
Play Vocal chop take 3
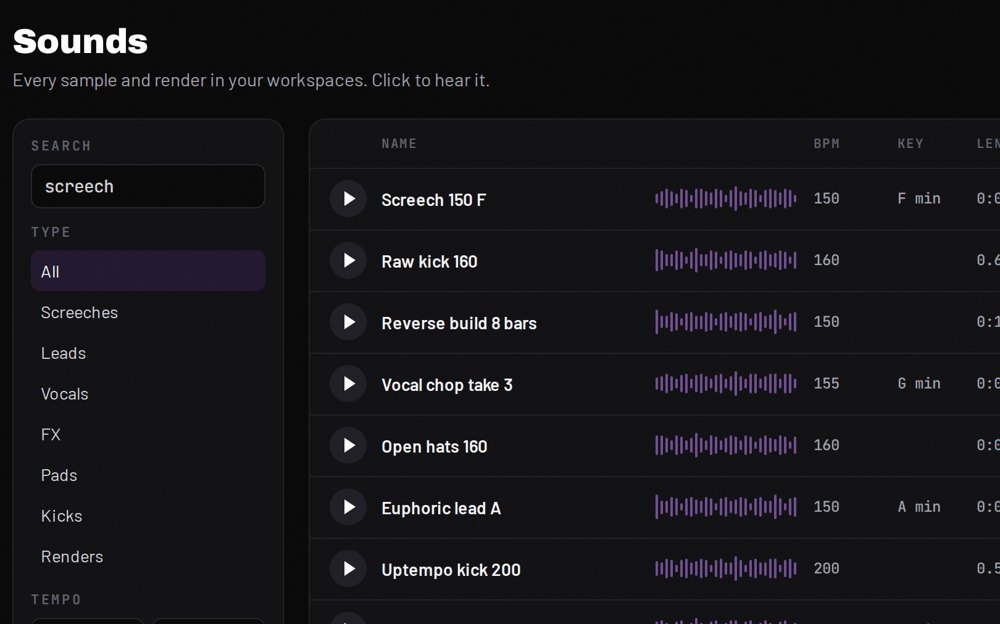pyautogui.click(x=348, y=384)
